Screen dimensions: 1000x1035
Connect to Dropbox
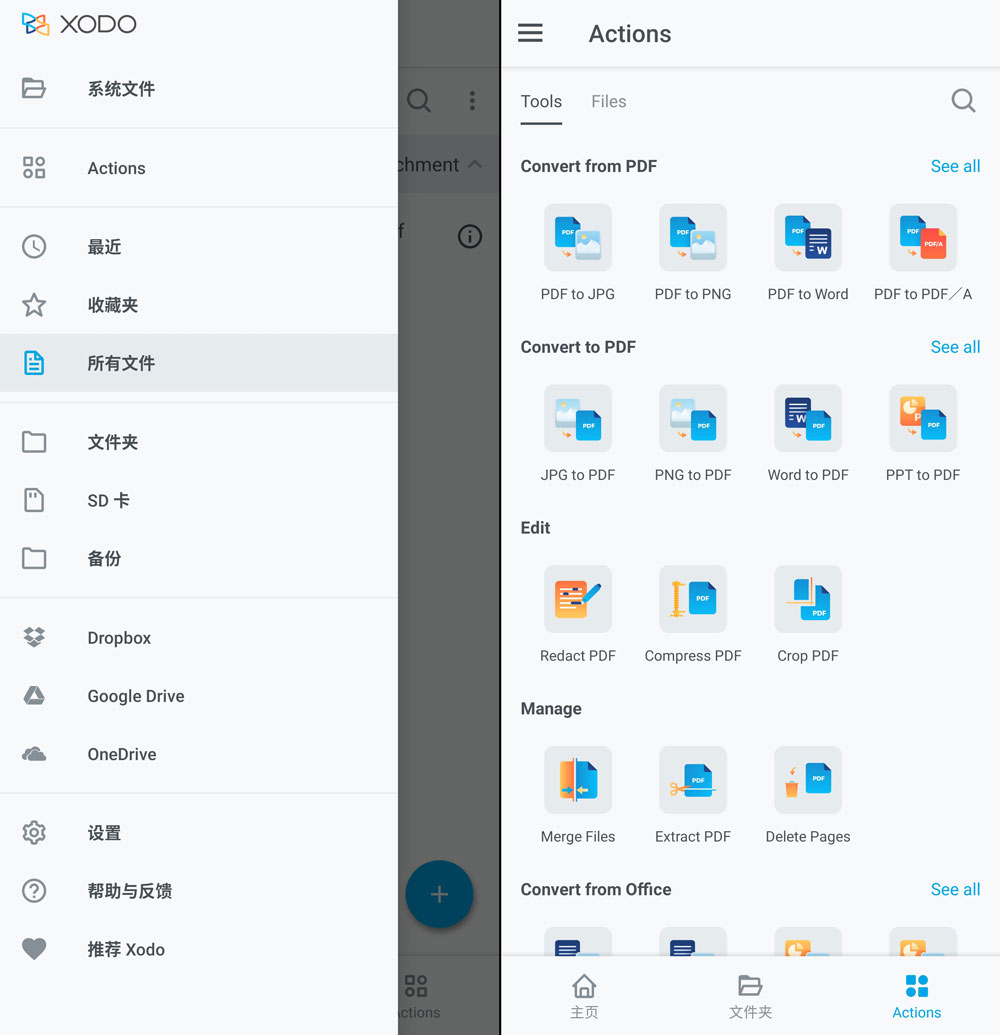point(199,638)
